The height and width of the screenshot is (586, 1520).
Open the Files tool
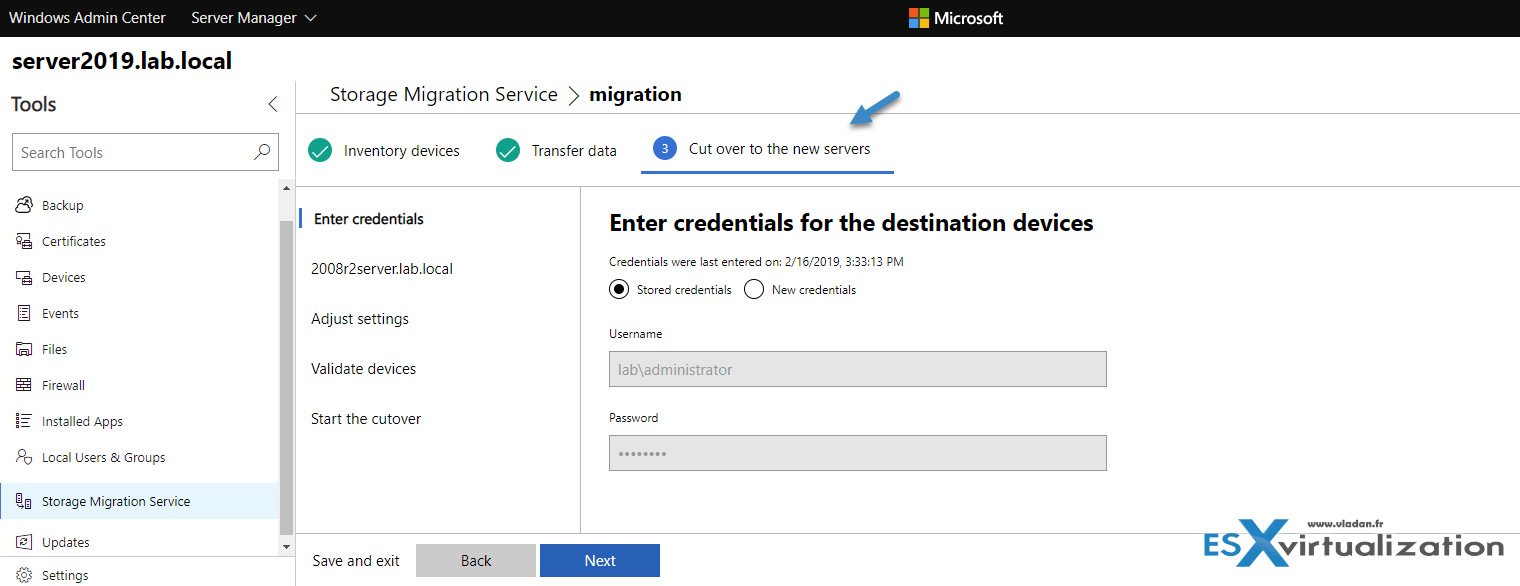55,349
